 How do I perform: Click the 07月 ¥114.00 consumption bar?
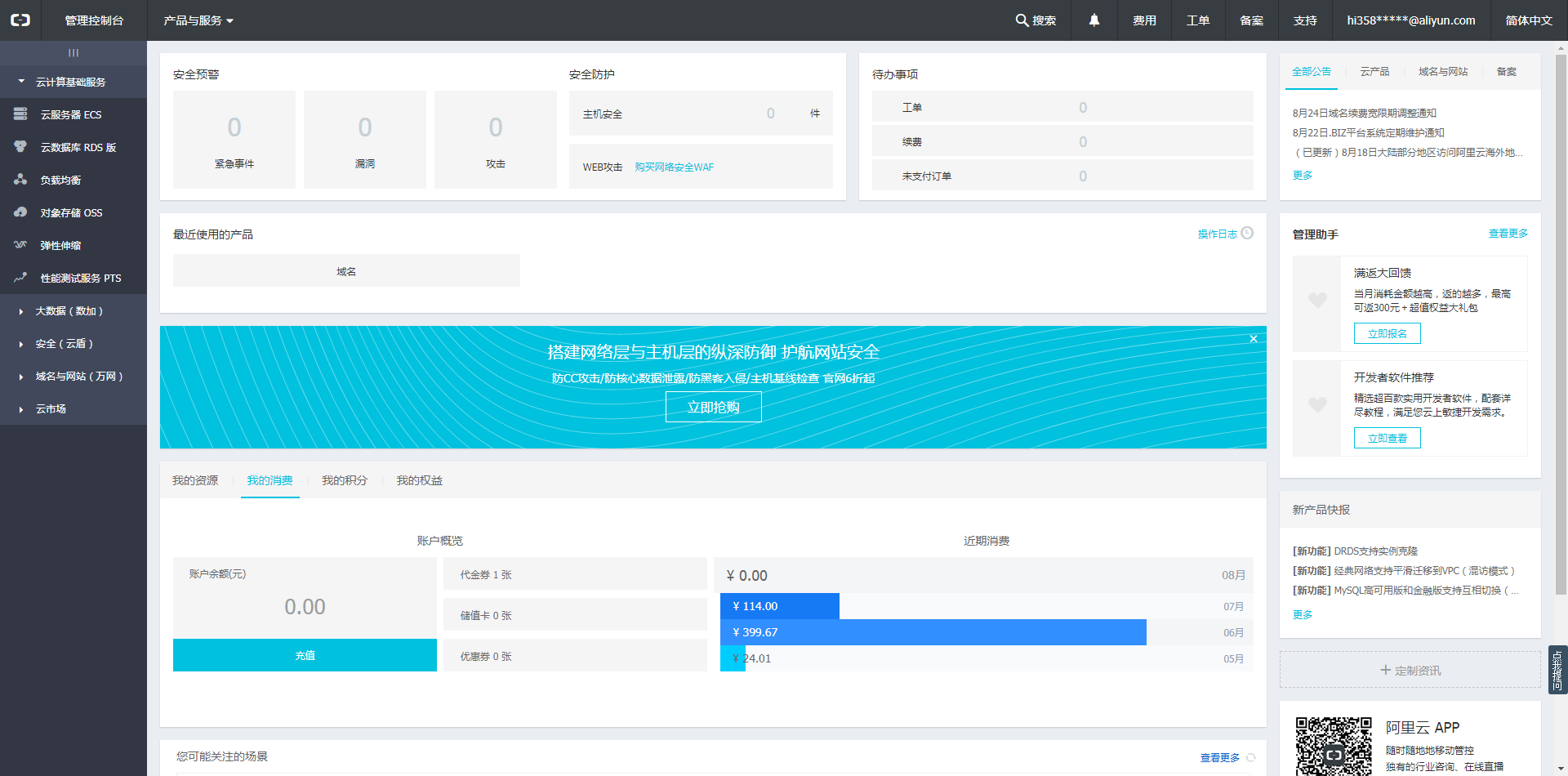(x=780, y=606)
